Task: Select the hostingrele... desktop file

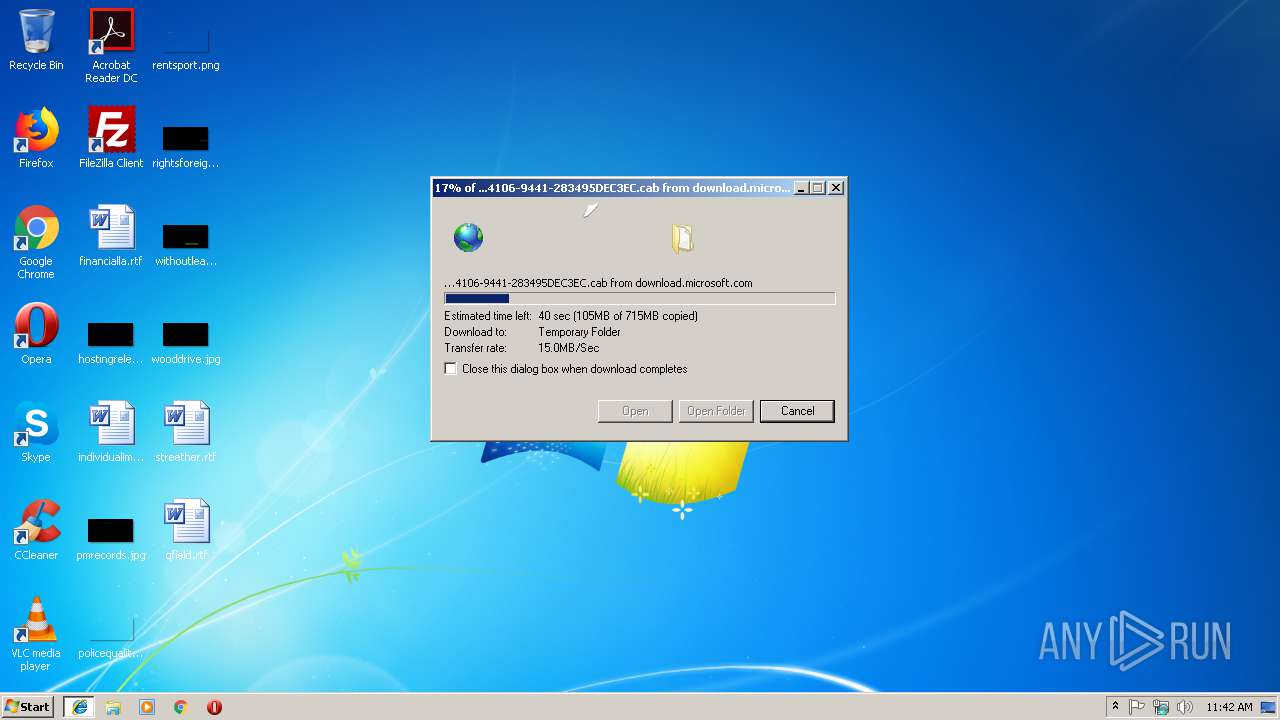Action: click(x=111, y=341)
